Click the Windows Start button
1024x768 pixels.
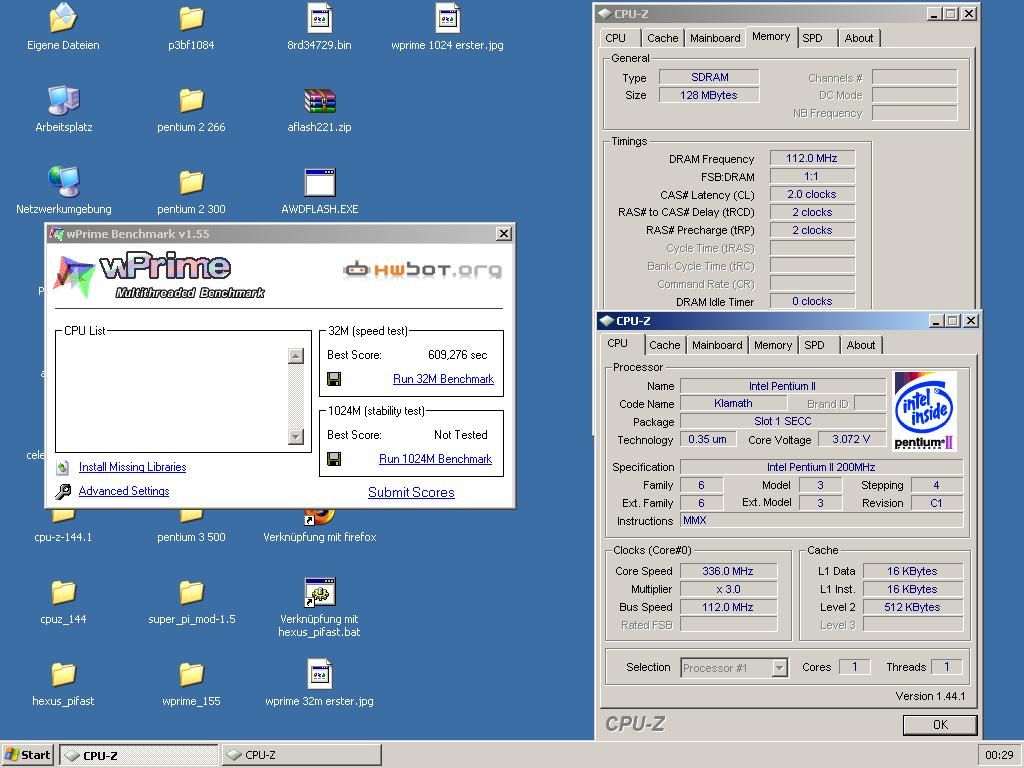27,755
